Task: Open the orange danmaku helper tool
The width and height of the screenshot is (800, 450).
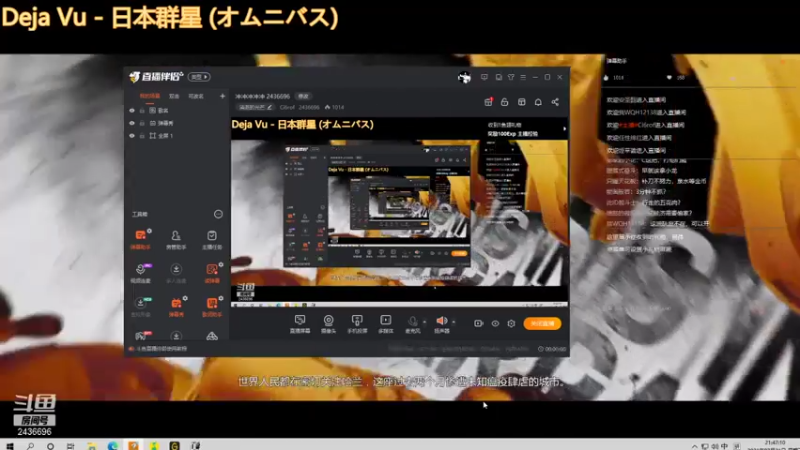Action: pyautogui.click(x=140, y=239)
